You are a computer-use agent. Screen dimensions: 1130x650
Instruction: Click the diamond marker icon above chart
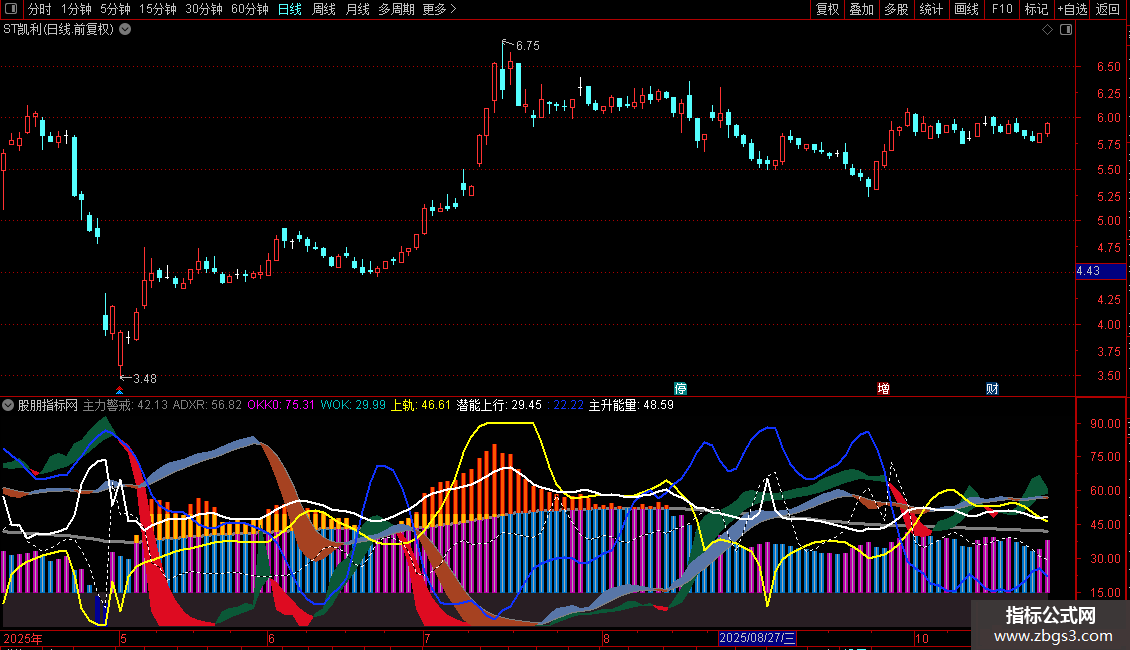1047,30
